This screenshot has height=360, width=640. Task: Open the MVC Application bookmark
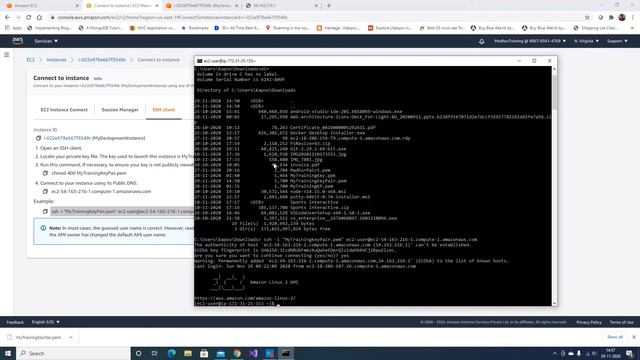coord(152,28)
